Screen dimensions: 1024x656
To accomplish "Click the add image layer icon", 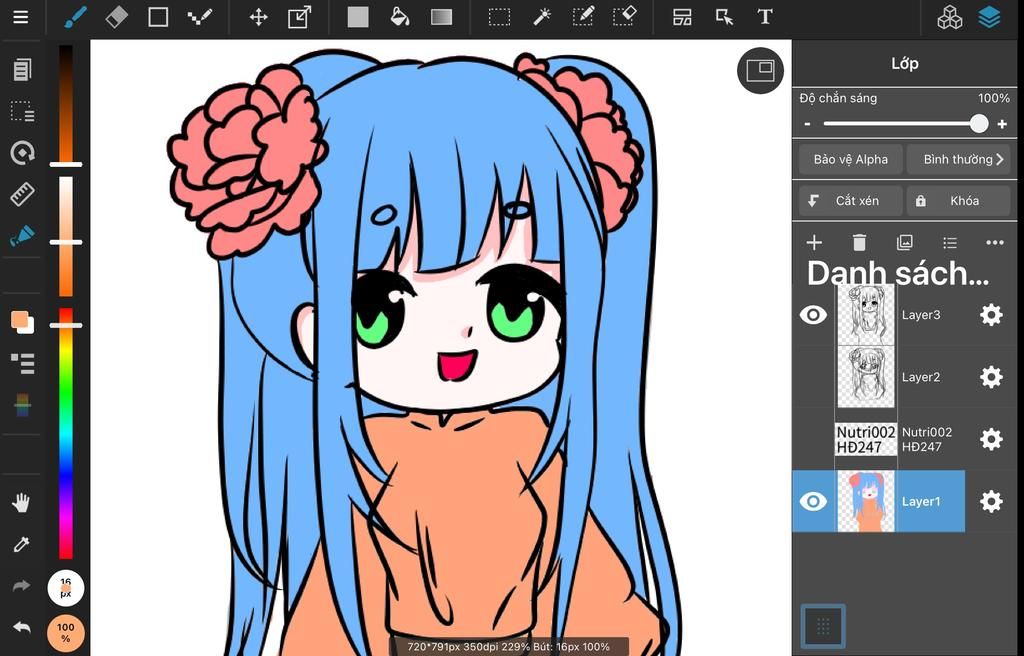I will point(904,243).
